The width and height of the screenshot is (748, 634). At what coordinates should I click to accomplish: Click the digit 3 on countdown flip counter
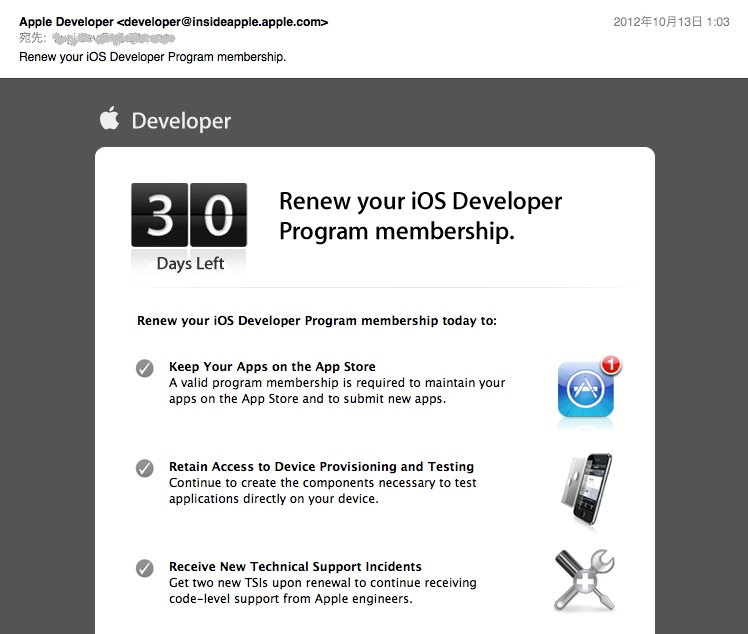160,215
